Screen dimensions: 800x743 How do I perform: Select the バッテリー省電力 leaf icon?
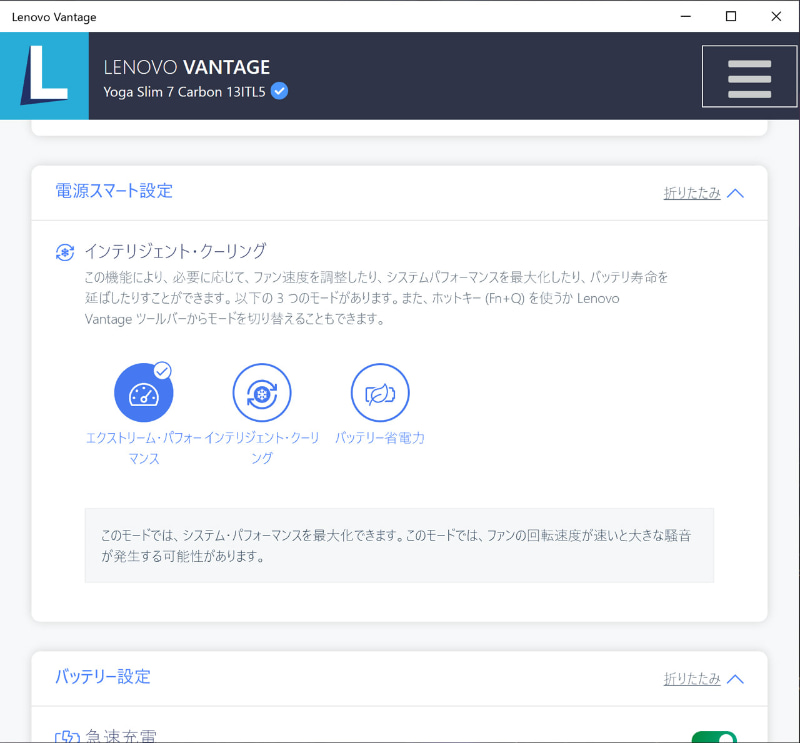point(380,392)
